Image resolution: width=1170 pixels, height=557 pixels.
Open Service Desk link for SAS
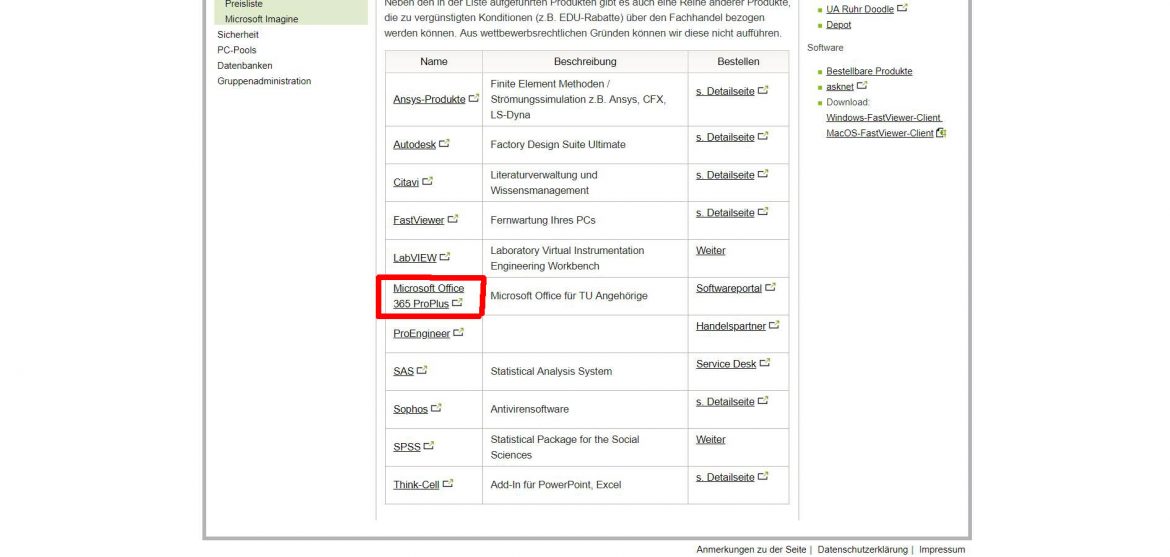point(726,364)
